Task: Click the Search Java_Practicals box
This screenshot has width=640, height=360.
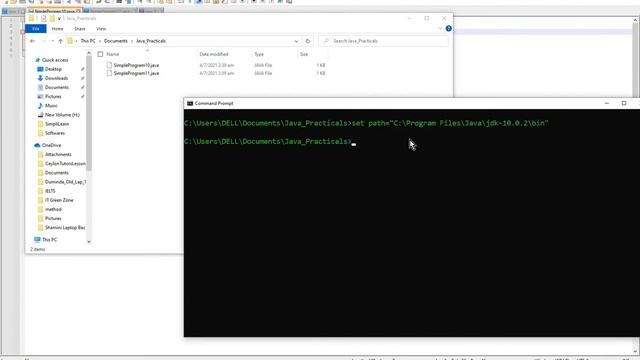Action: tap(384, 41)
